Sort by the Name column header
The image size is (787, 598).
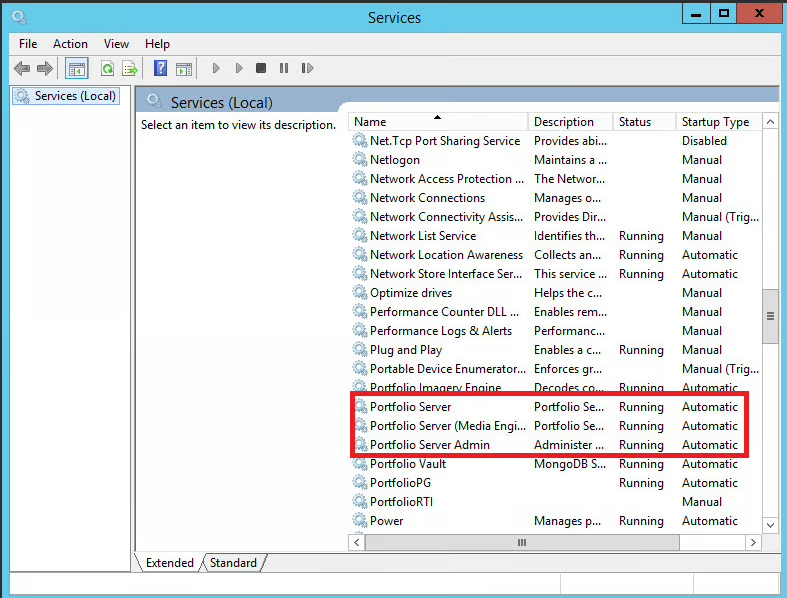point(438,122)
